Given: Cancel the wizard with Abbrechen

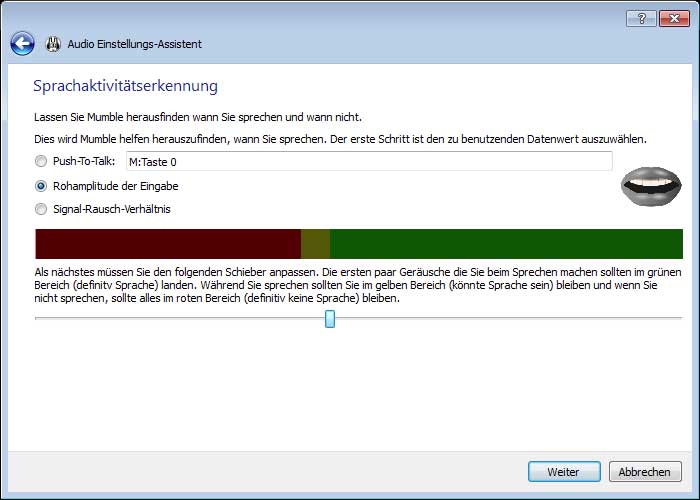Looking at the screenshot, I should 645,471.
